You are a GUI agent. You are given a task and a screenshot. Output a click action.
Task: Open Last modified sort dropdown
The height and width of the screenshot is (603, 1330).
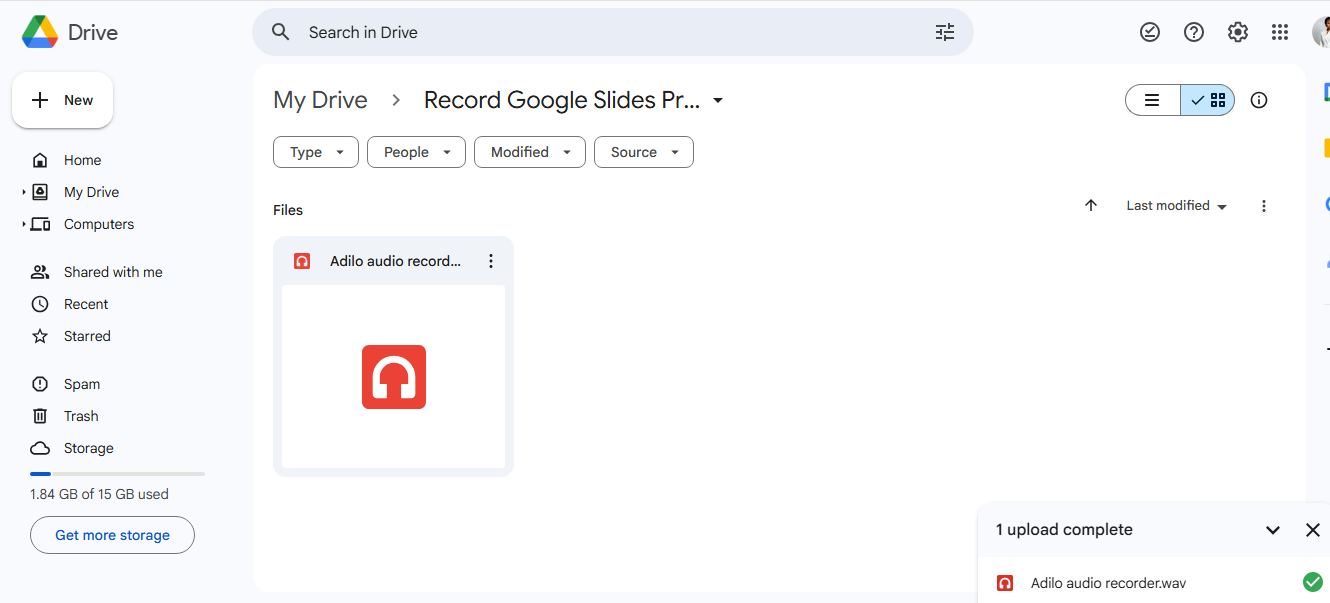(1176, 205)
